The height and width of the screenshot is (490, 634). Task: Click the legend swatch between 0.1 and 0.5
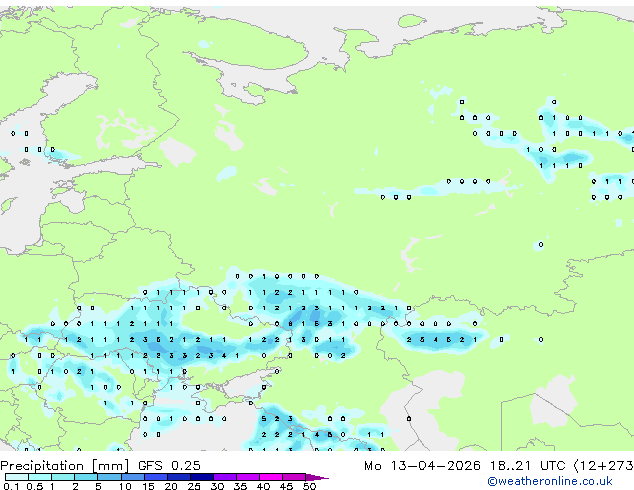click(x=17, y=477)
